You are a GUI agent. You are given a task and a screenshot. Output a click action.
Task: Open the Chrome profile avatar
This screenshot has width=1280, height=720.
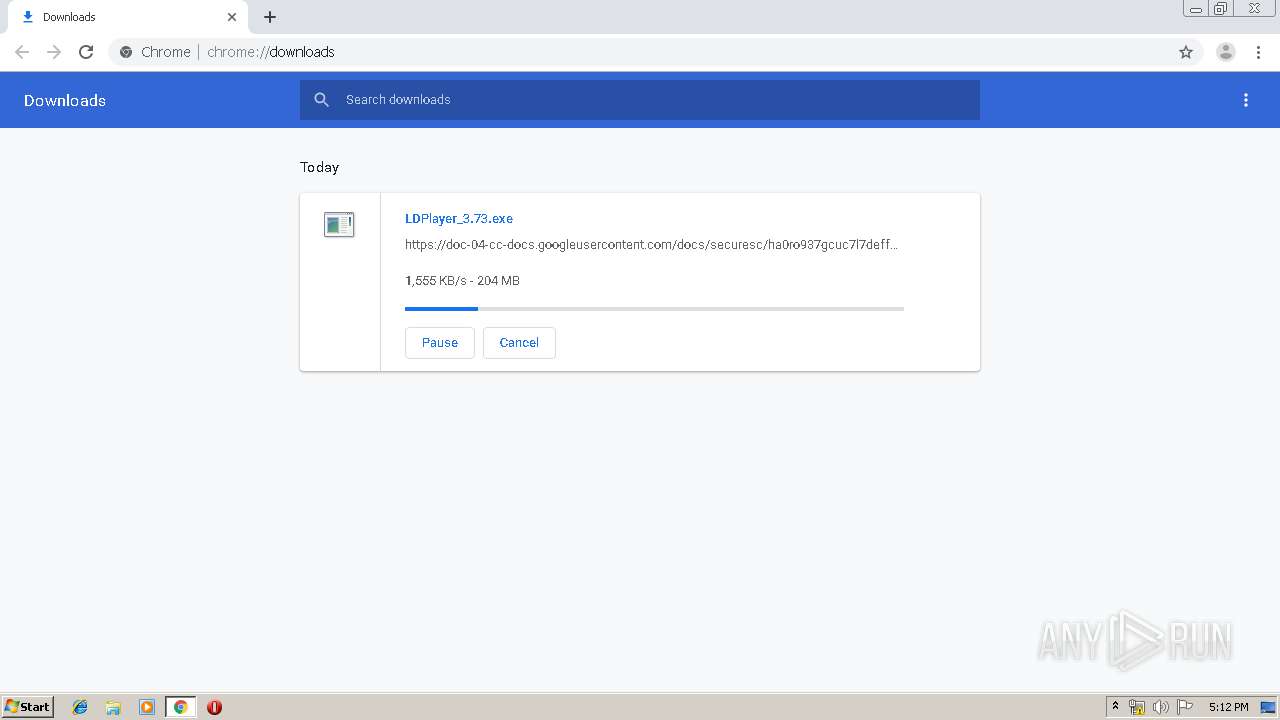tap(1226, 52)
